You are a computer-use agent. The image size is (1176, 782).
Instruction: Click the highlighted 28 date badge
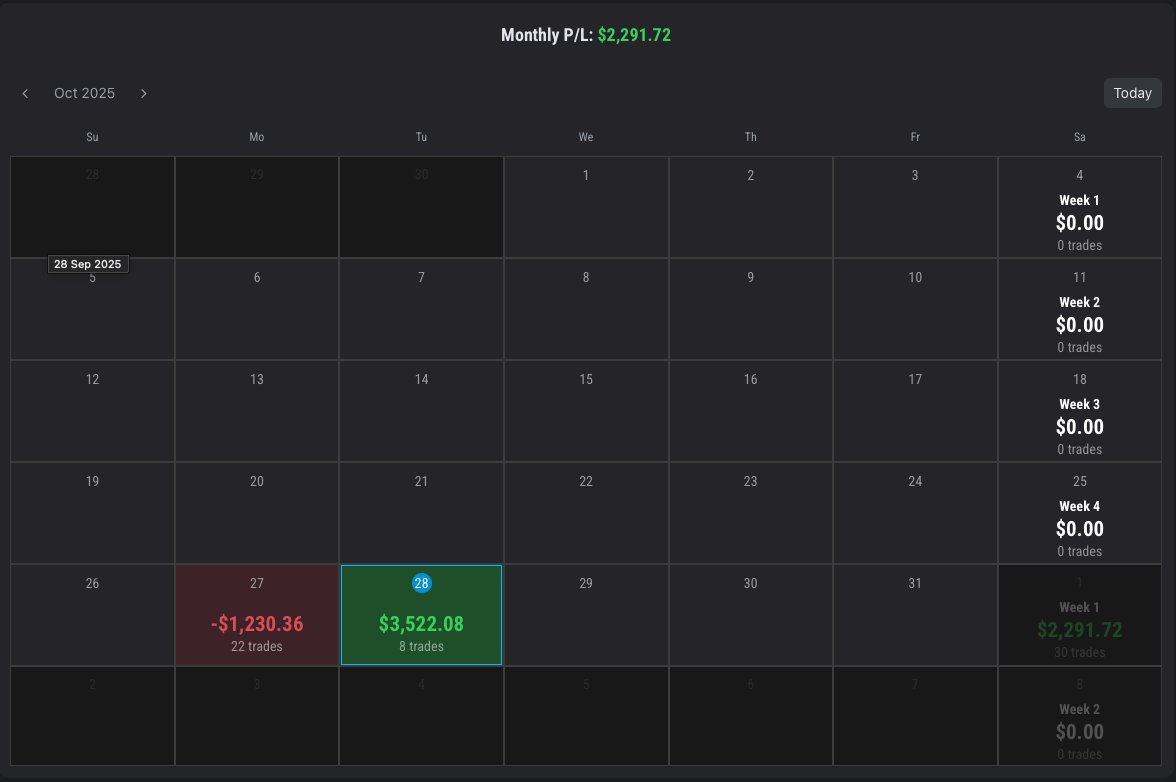point(422,583)
